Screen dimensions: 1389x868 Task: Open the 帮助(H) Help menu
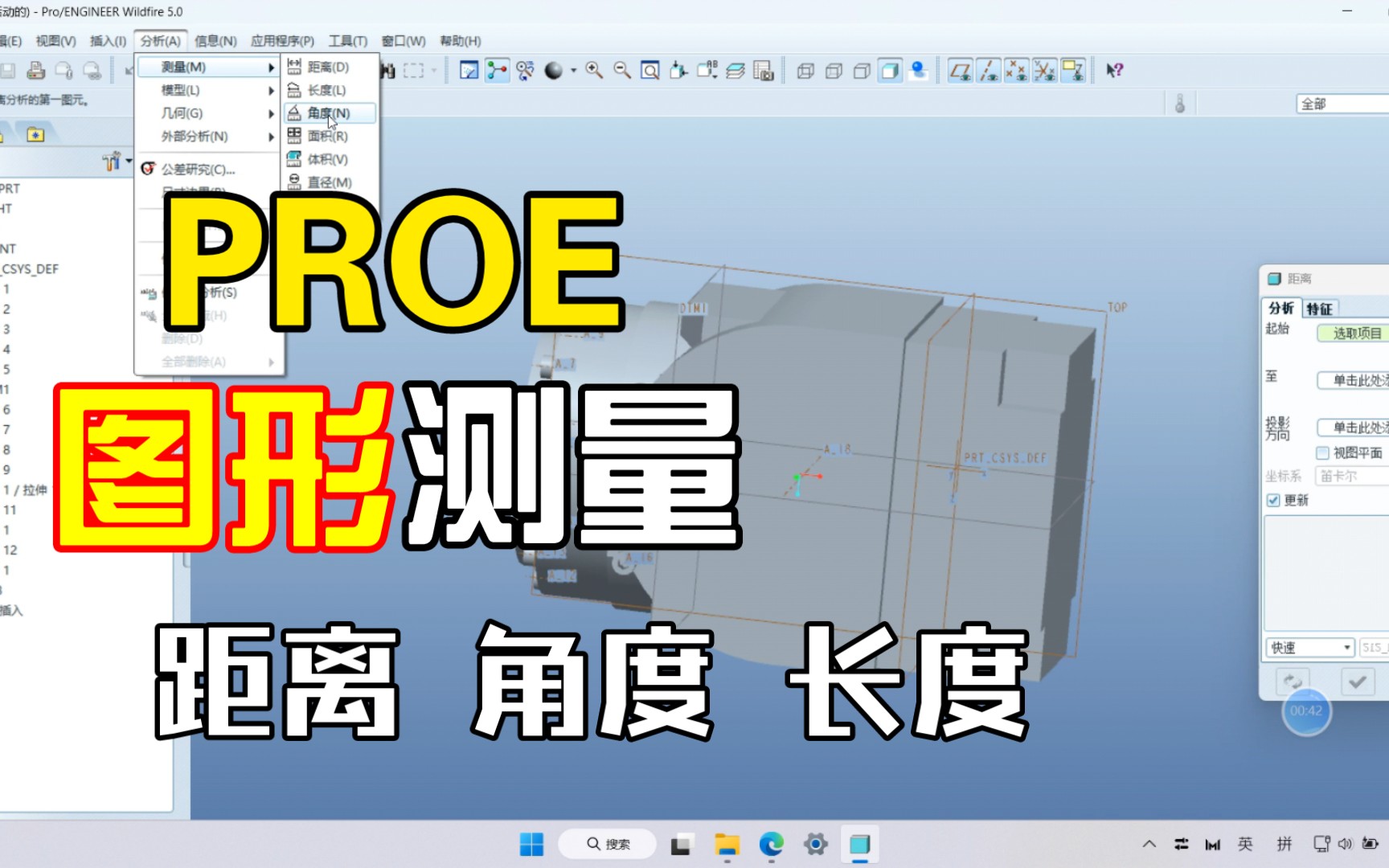pos(461,41)
